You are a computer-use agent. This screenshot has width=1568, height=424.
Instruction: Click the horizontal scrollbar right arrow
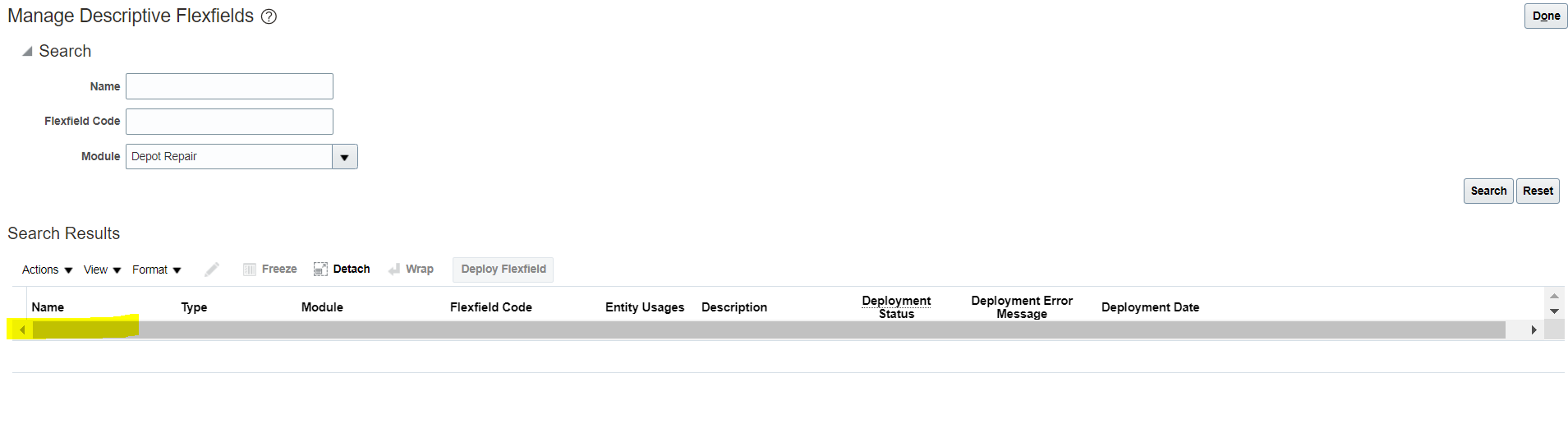1534,330
